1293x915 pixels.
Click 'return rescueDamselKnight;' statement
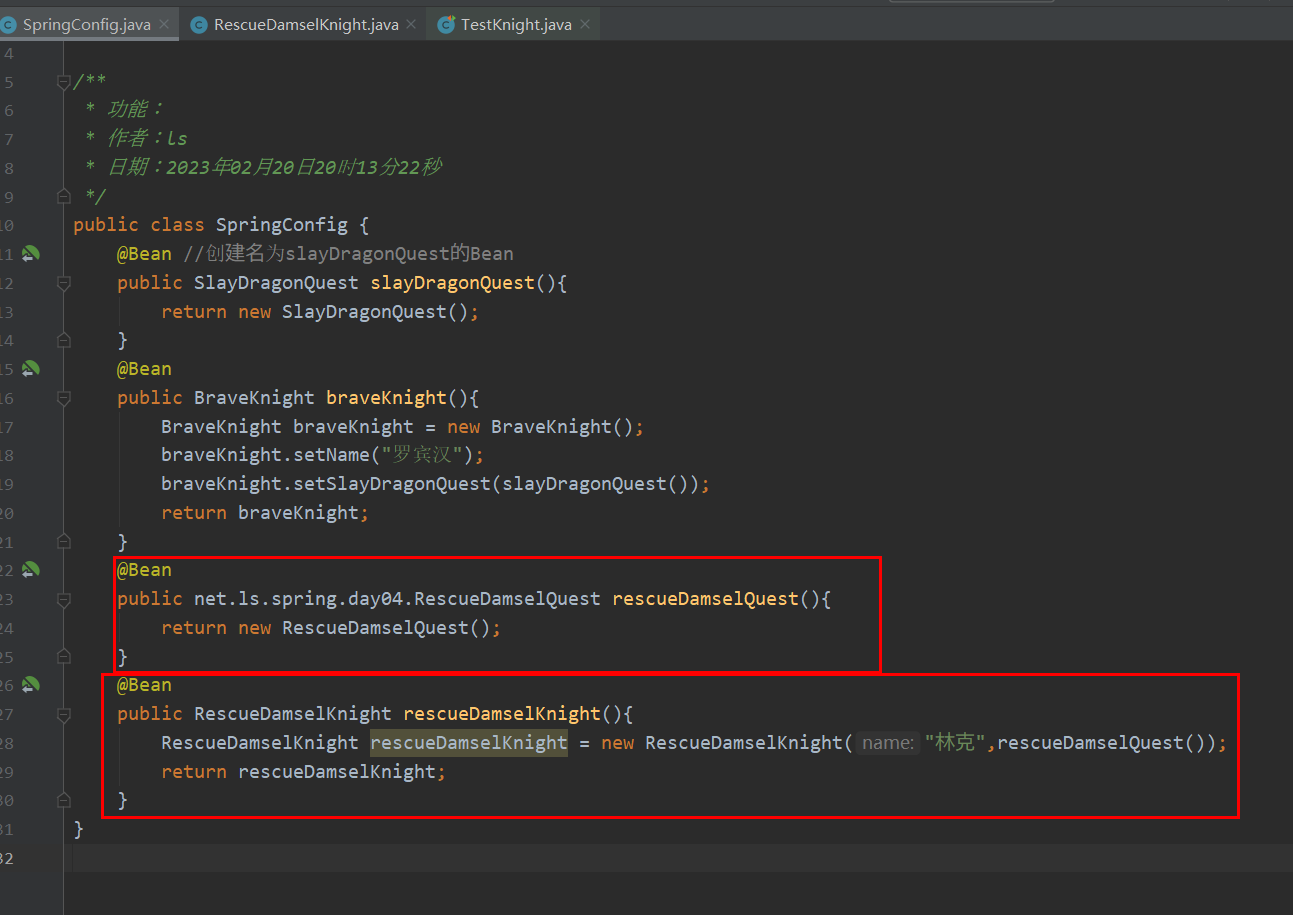[304, 772]
